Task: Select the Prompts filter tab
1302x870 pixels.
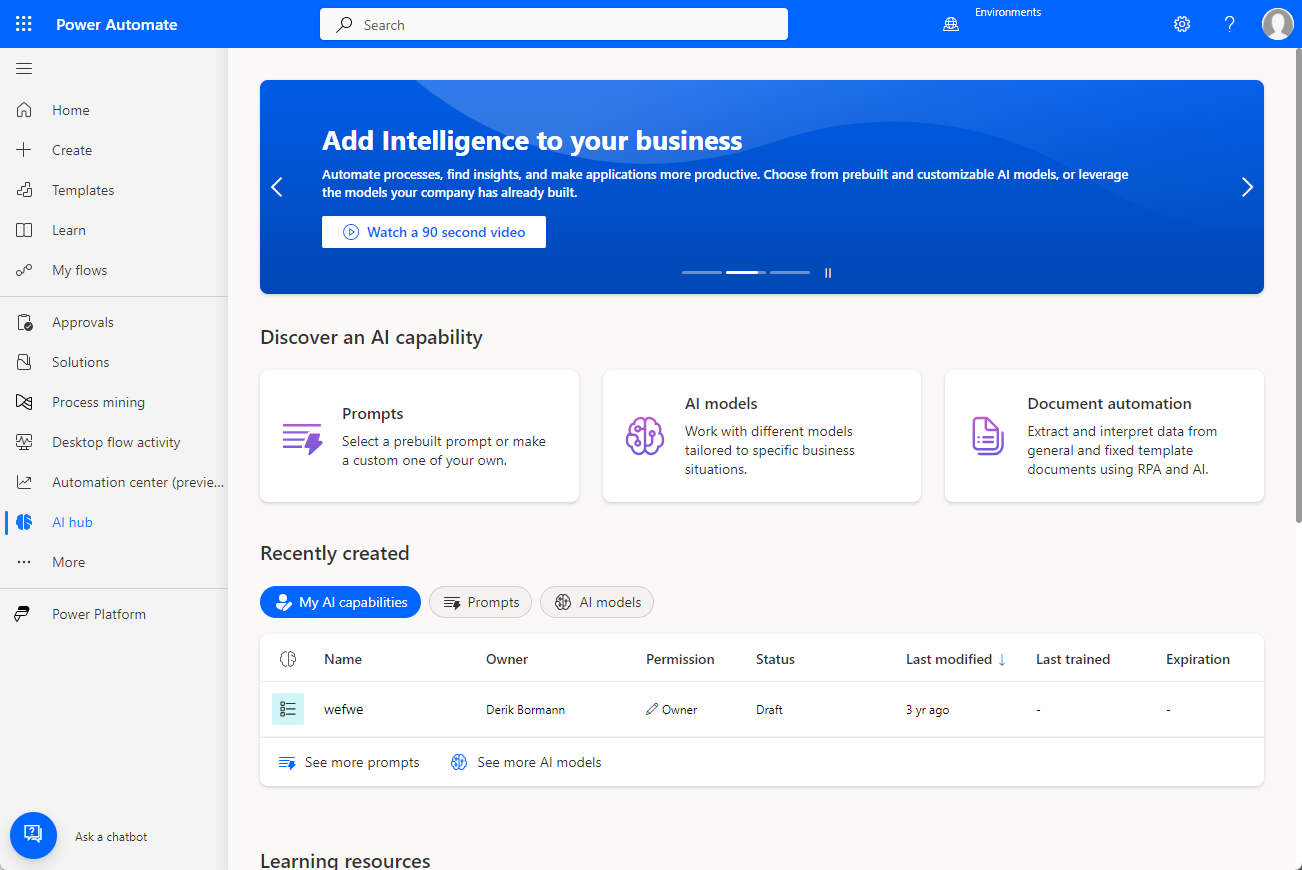Action: pyautogui.click(x=480, y=602)
